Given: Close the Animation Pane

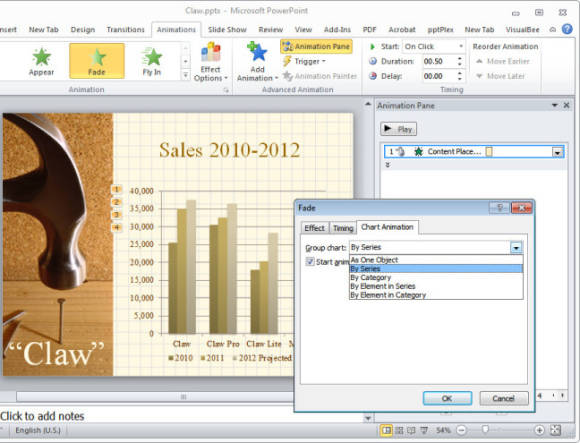Looking at the screenshot, I should (566, 105).
